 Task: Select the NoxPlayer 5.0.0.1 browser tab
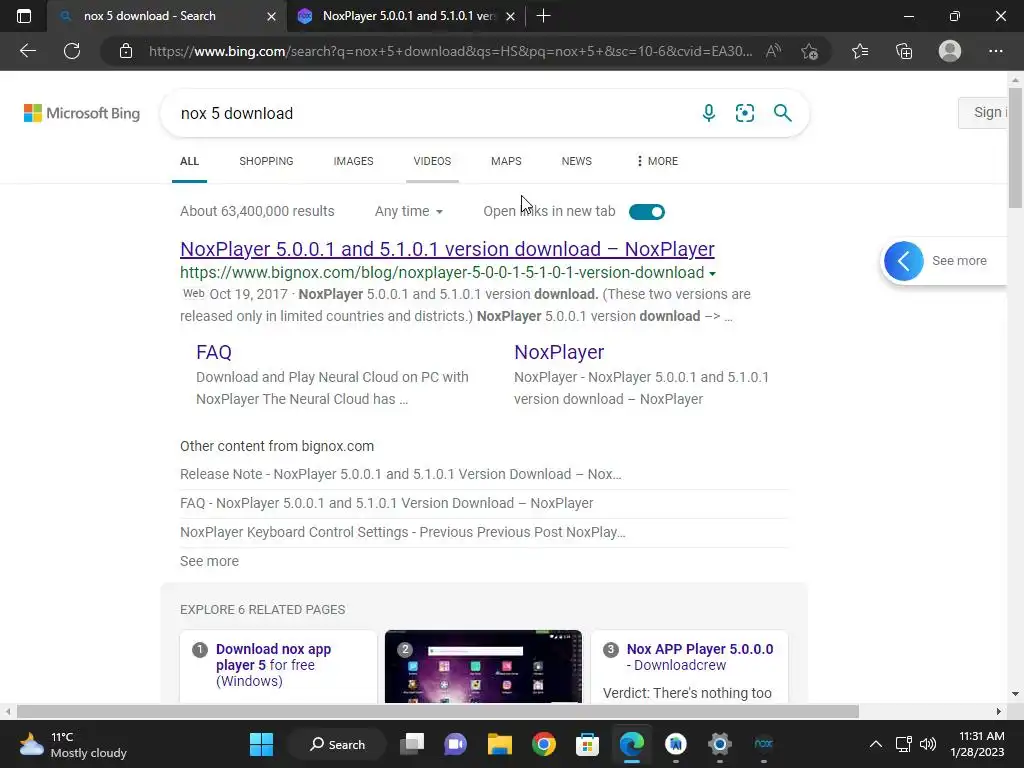point(408,16)
